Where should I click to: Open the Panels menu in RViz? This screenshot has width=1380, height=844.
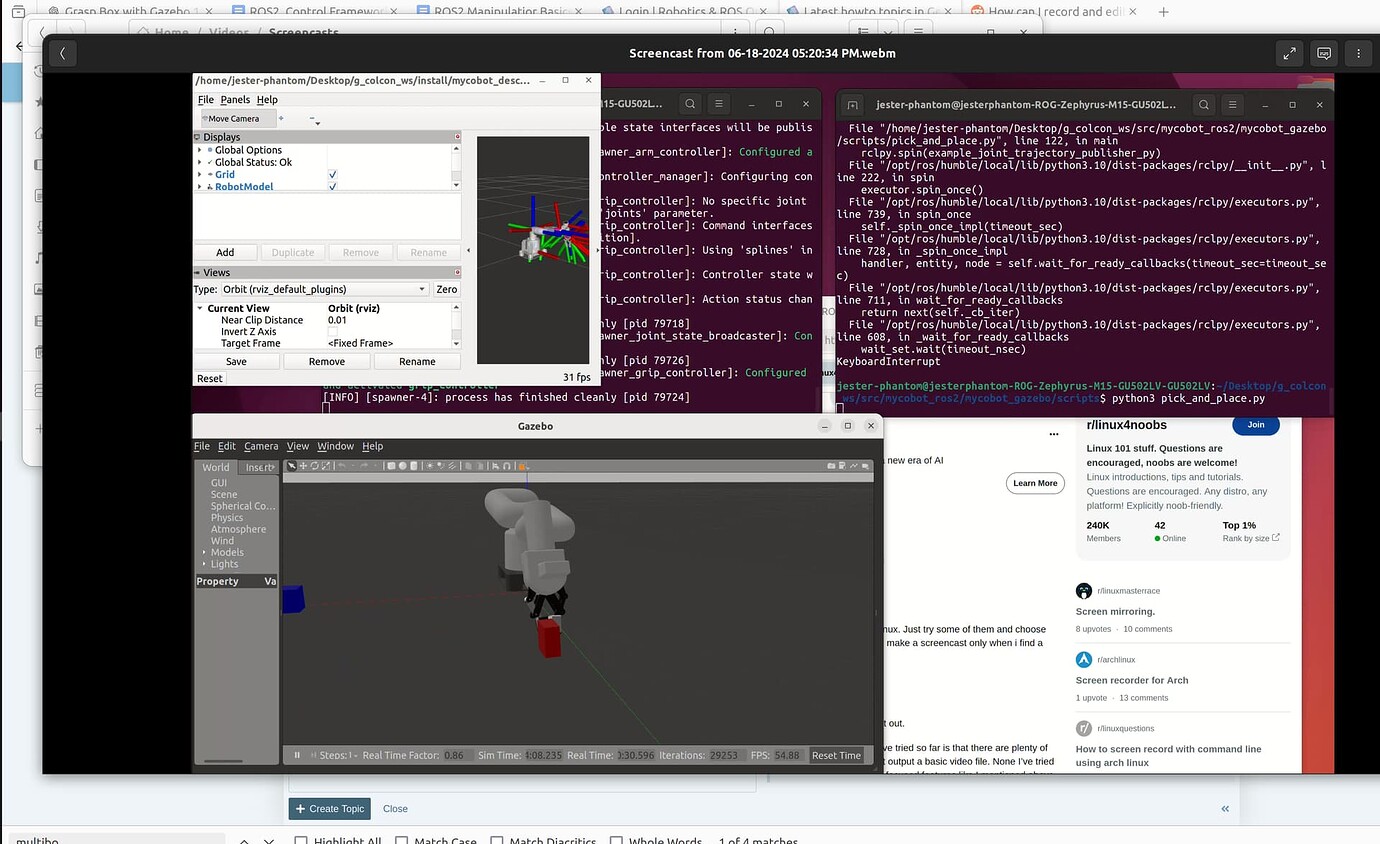[x=235, y=100]
